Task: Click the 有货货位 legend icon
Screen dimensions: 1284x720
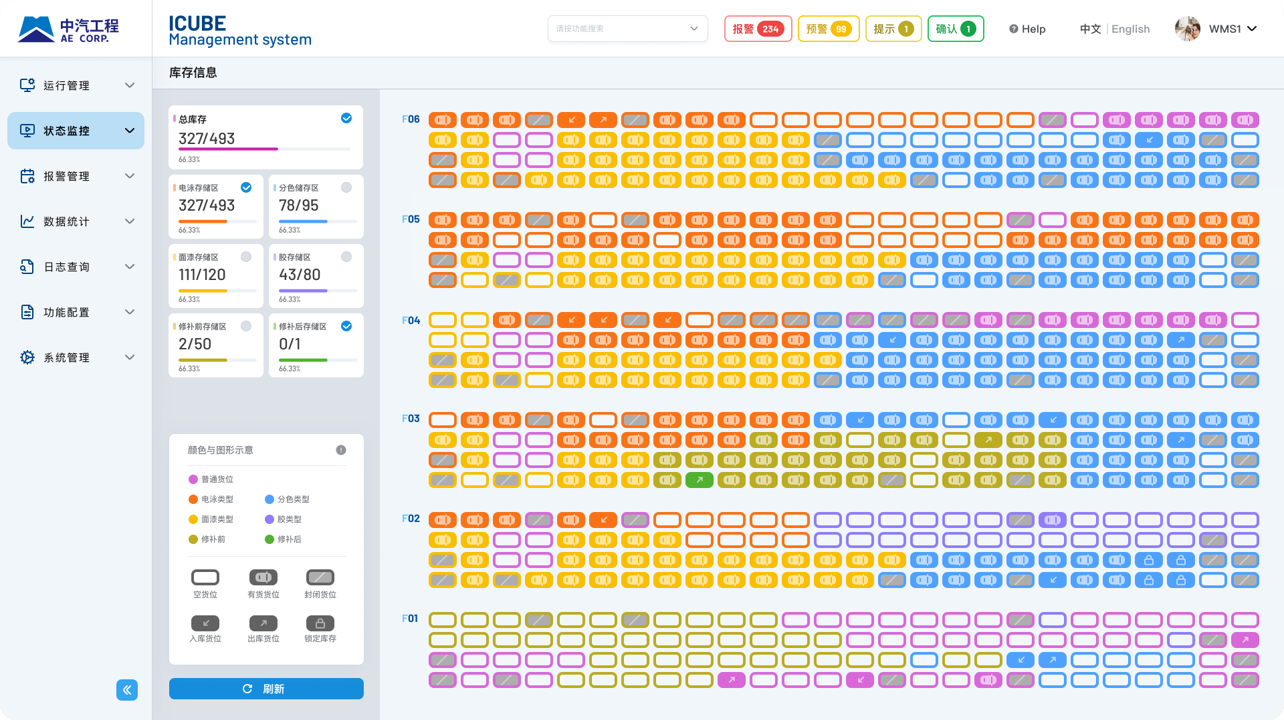Action: (263, 577)
